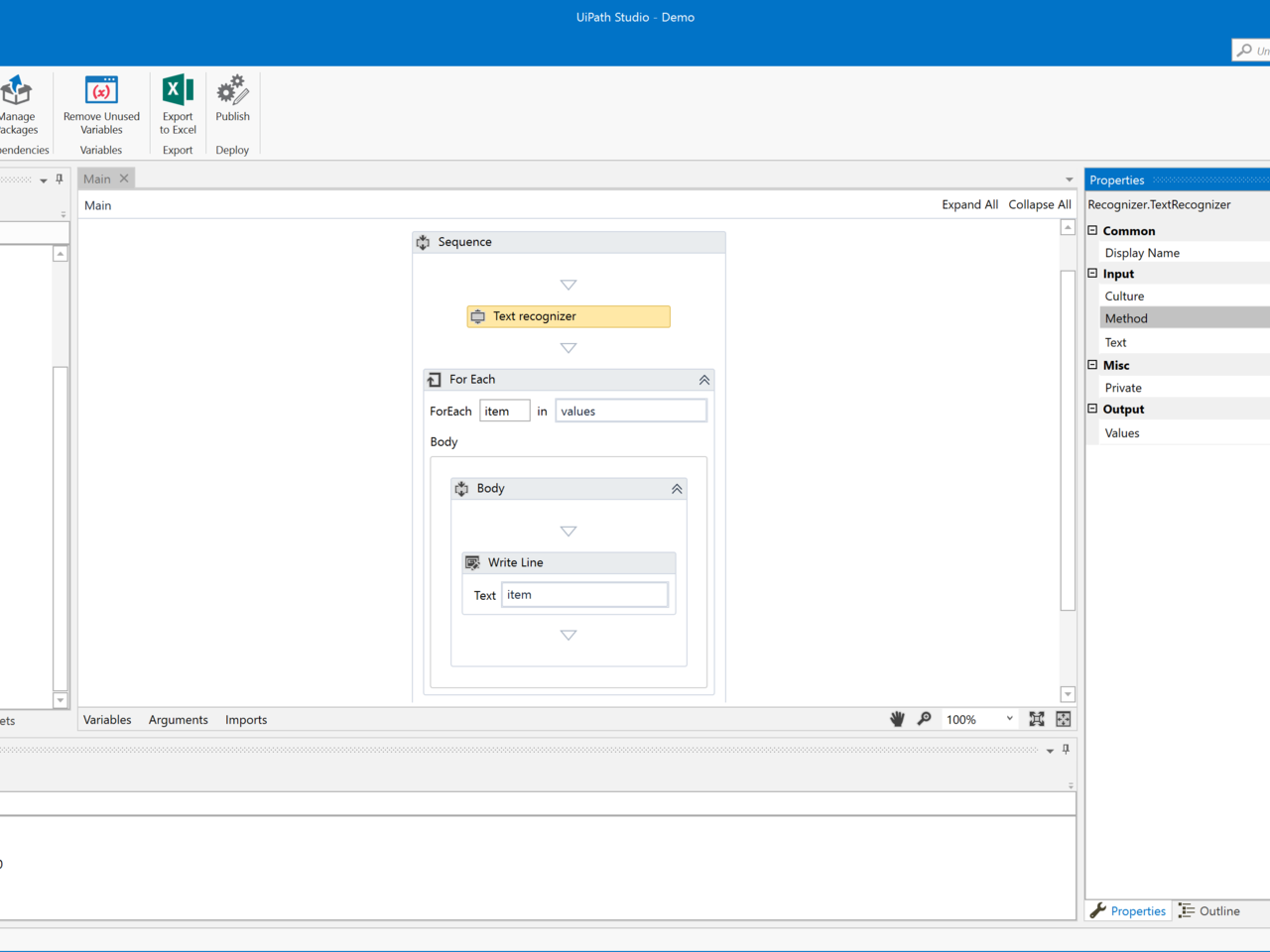Click Collapse All link
Viewport: 1270px width, 952px height.
(x=1040, y=204)
